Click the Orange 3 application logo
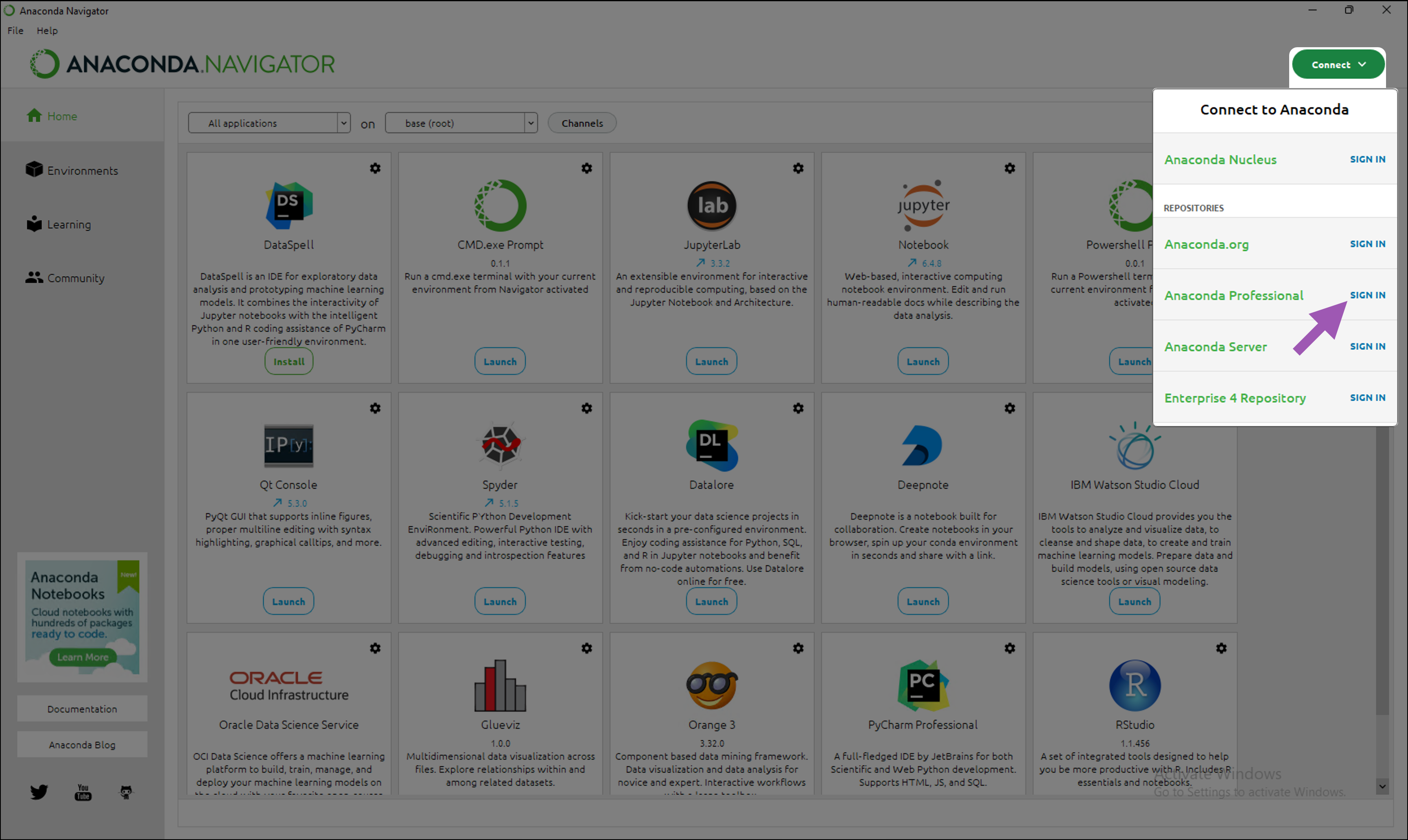Viewport: 1408px width, 840px height. click(x=711, y=685)
